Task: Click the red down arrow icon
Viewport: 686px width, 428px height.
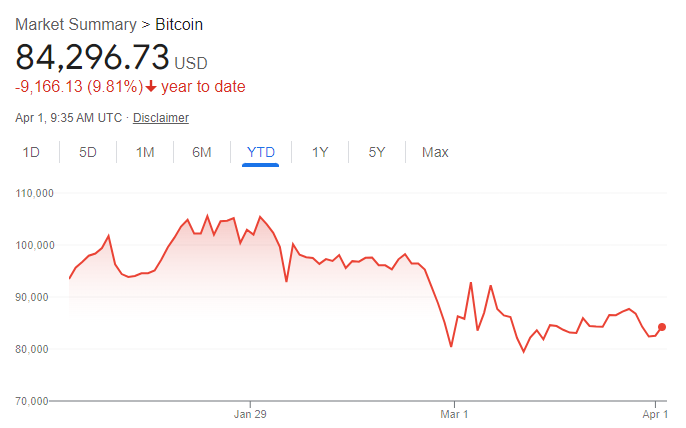Action: pyautogui.click(x=151, y=87)
